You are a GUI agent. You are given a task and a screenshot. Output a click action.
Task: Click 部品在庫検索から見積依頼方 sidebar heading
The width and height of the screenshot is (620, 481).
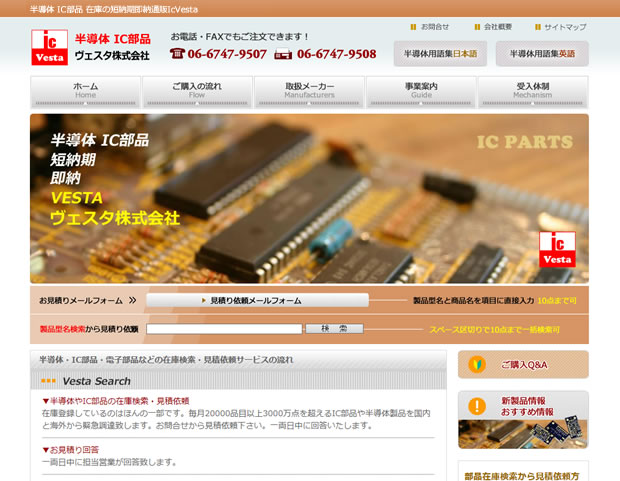pyautogui.click(x=522, y=475)
